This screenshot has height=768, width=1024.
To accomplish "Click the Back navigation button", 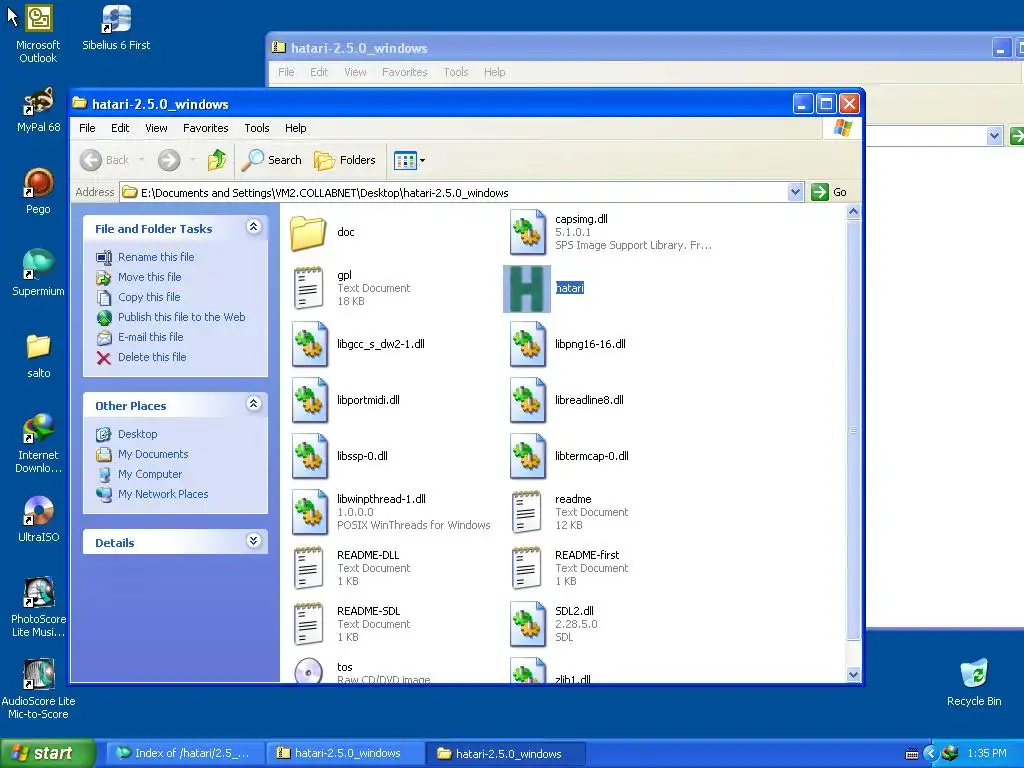I will click(x=104, y=160).
